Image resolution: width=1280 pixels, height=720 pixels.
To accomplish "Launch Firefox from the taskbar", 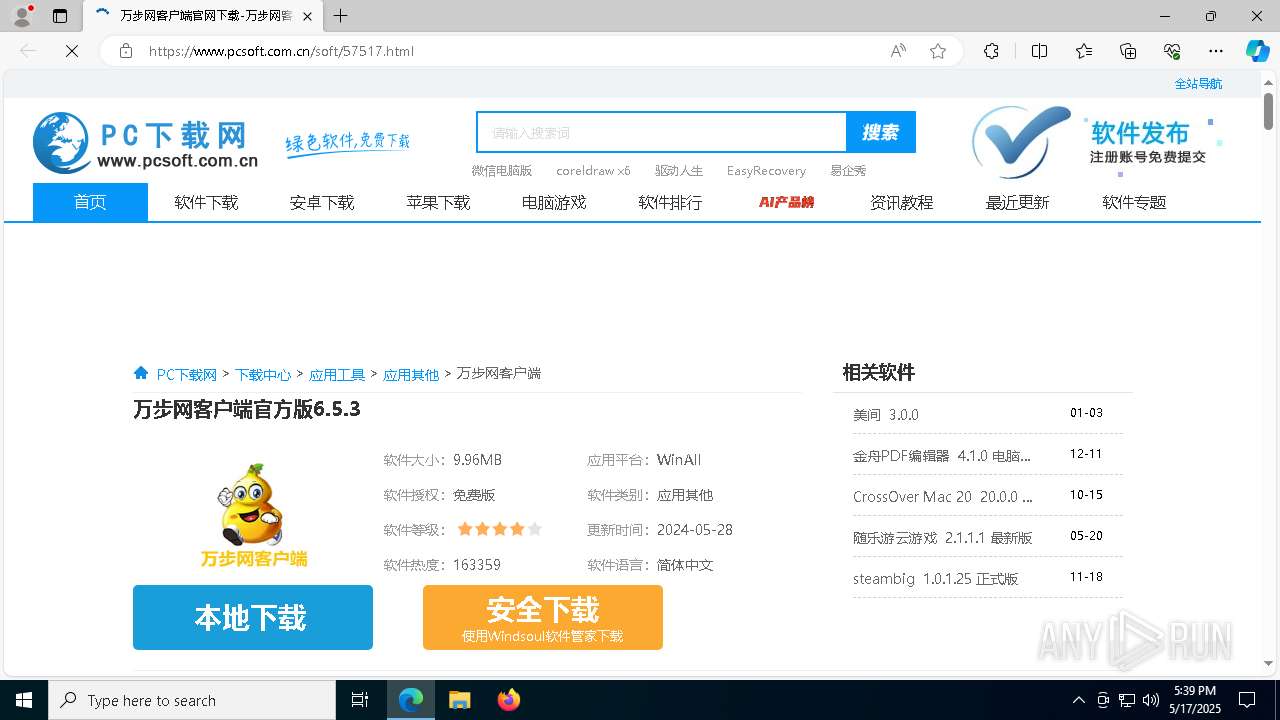I will [508, 700].
